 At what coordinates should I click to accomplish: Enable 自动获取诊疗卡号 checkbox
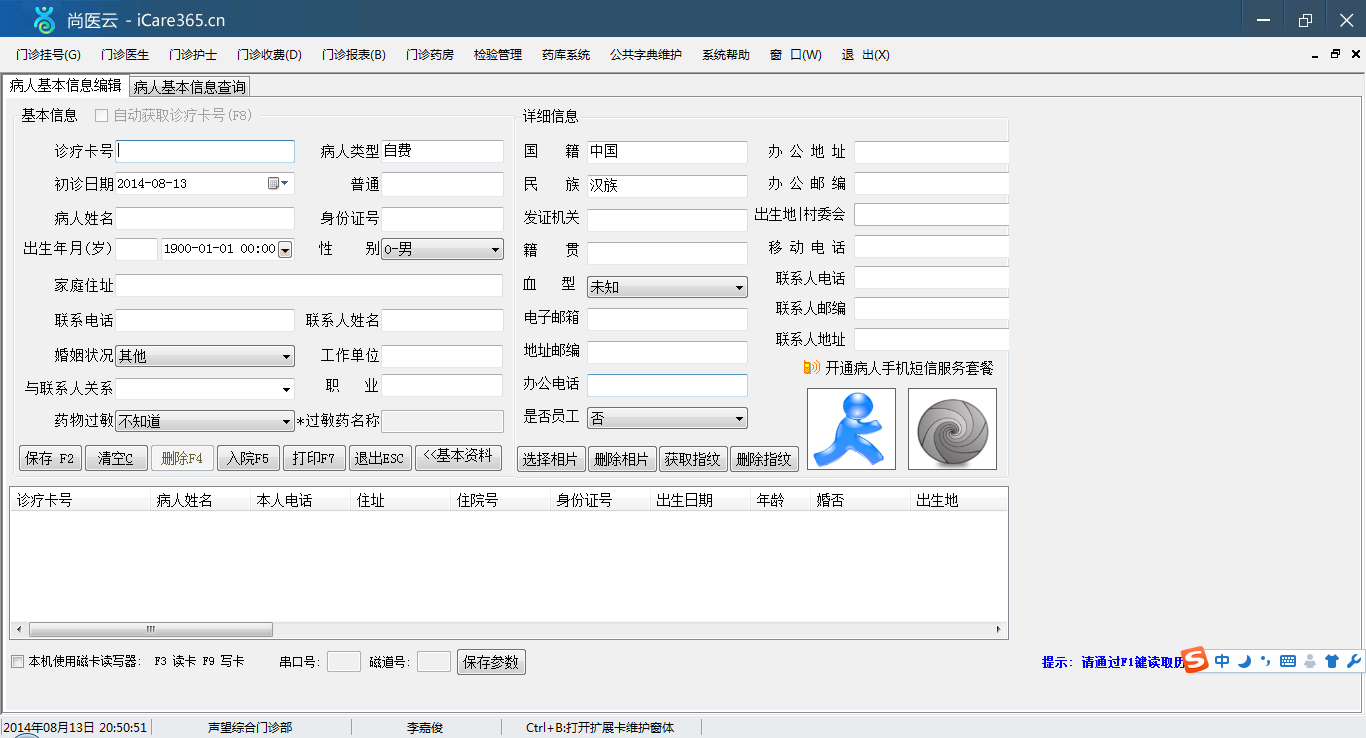[101, 116]
